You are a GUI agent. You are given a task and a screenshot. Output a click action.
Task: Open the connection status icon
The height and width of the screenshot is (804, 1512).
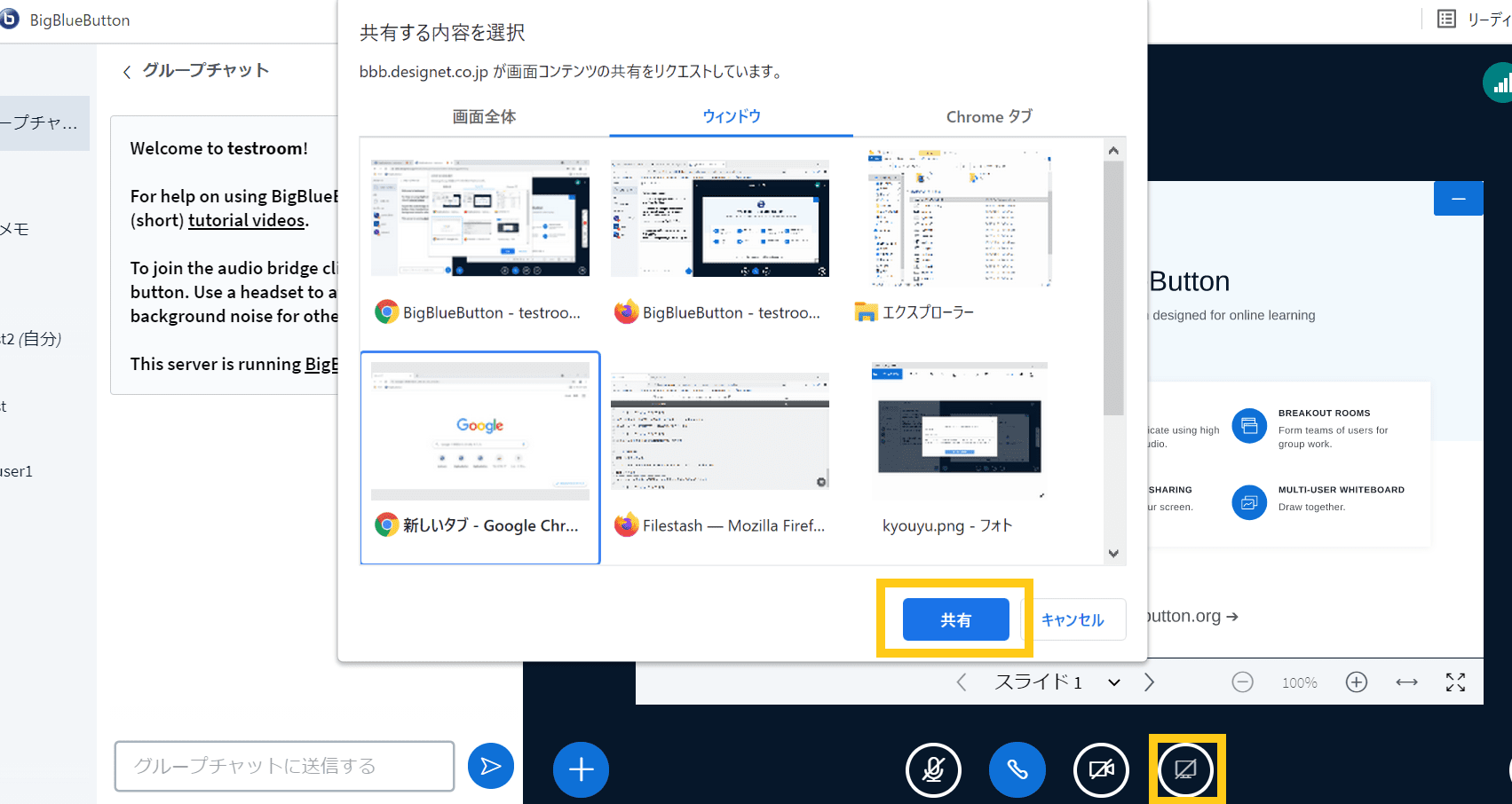(1499, 83)
